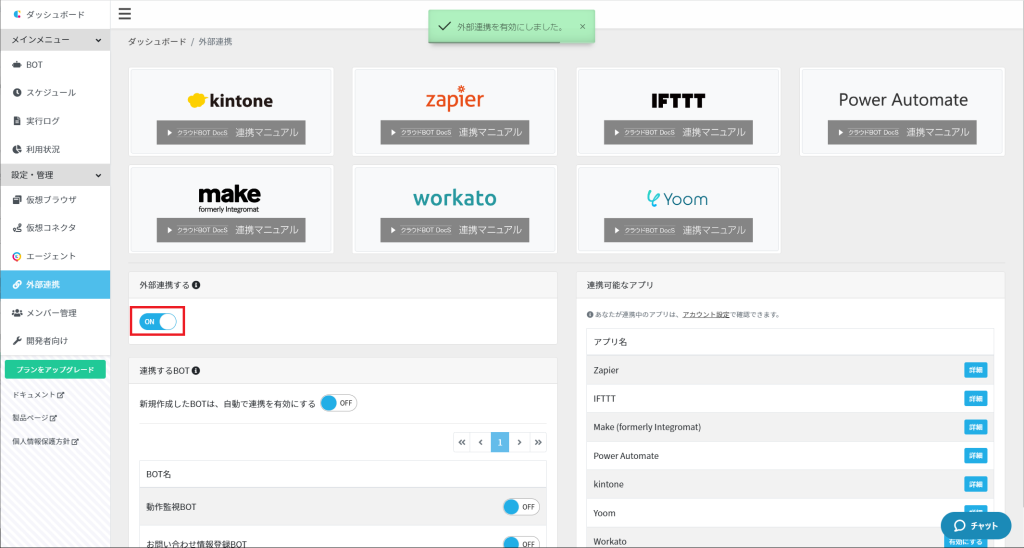Image resolution: width=1024 pixels, height=548 pixels.
Task: Open BOT in the sidebar
Action: (56, 65)
